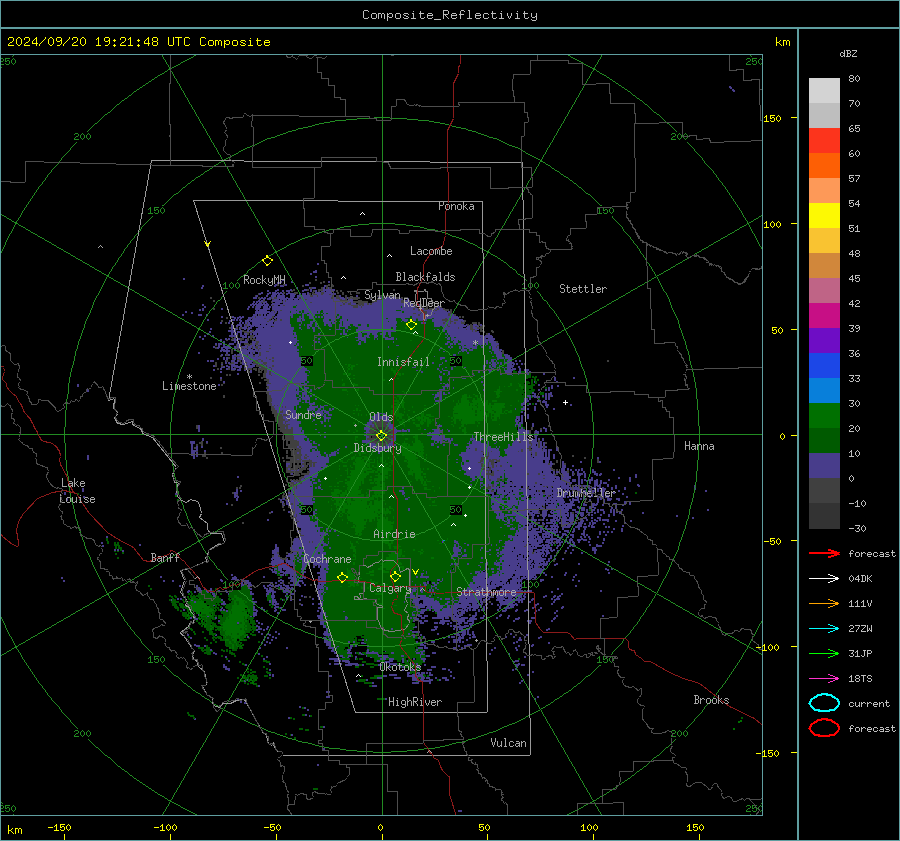Image resolution: width=900 pixels, height=841 pixels.
Task: Click the Lacombe city label
Action: 431,251
